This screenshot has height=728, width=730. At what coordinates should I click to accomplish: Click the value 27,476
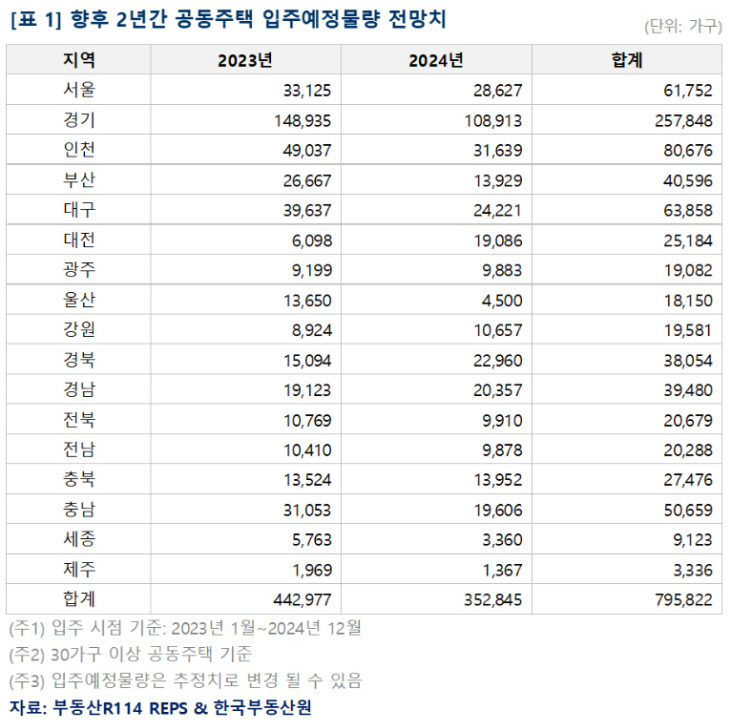(x=688, y=480)
